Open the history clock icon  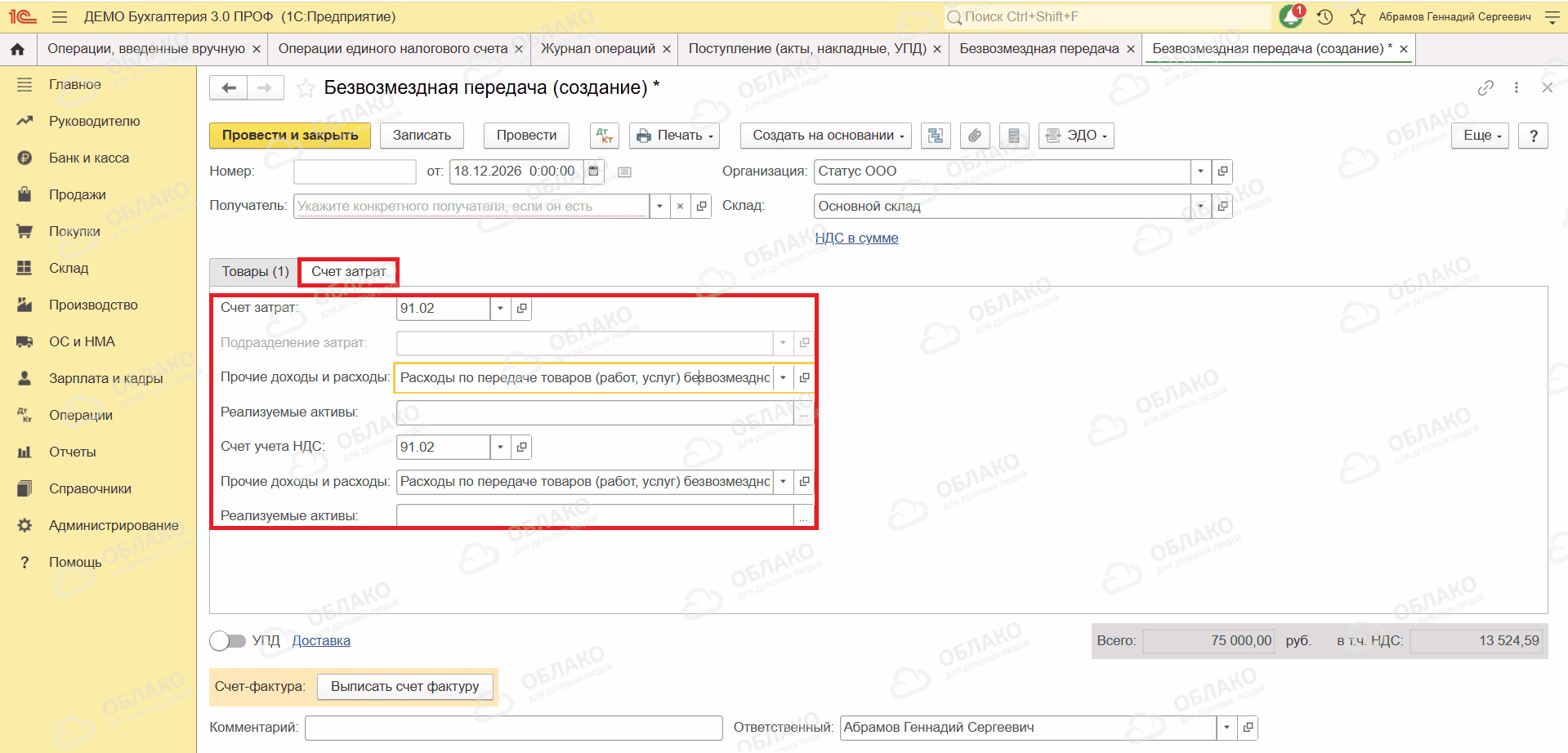(1325, 16)
